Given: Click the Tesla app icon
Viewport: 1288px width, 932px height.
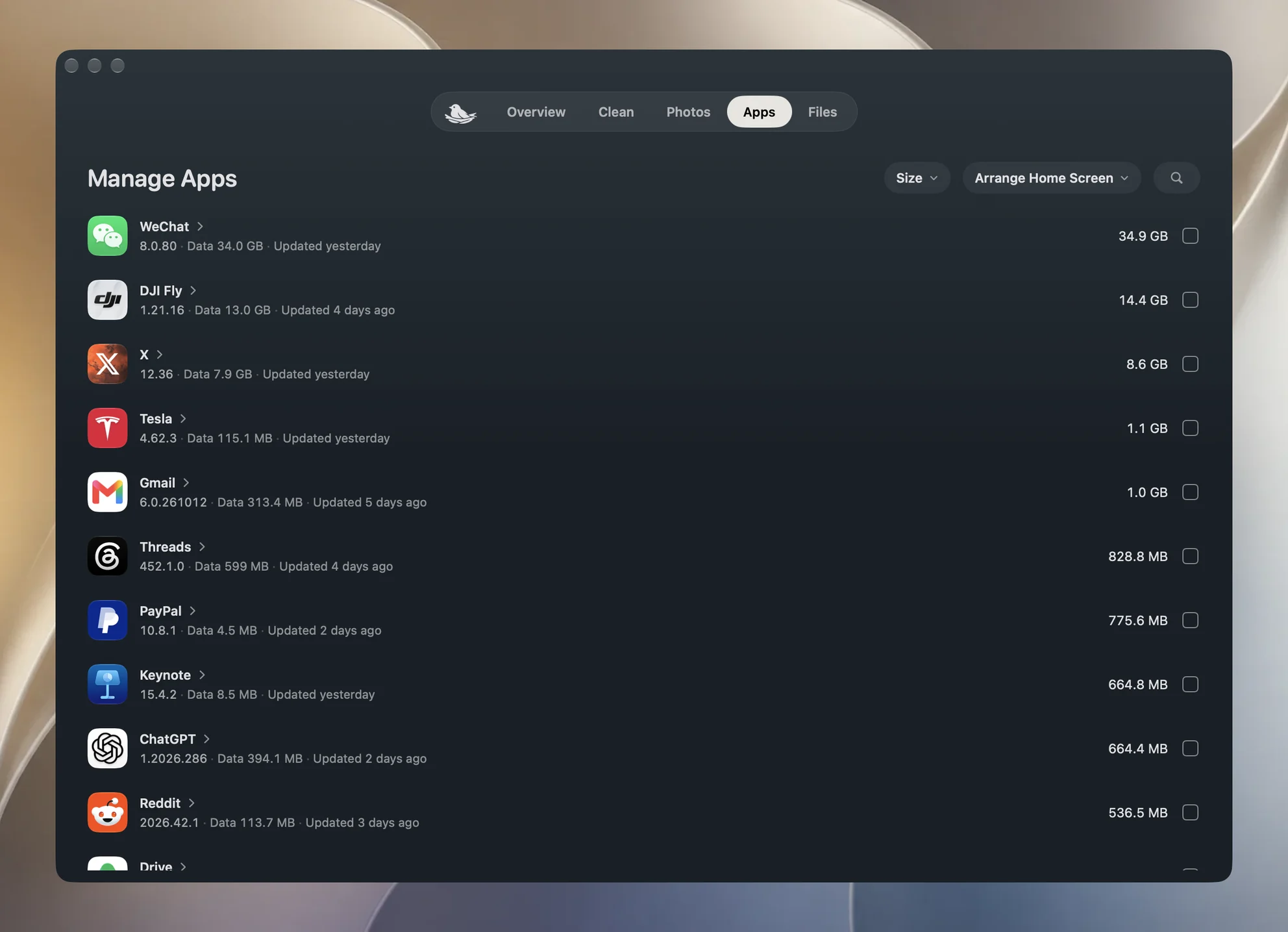Looking at the screenshot, I should [108, 428].
